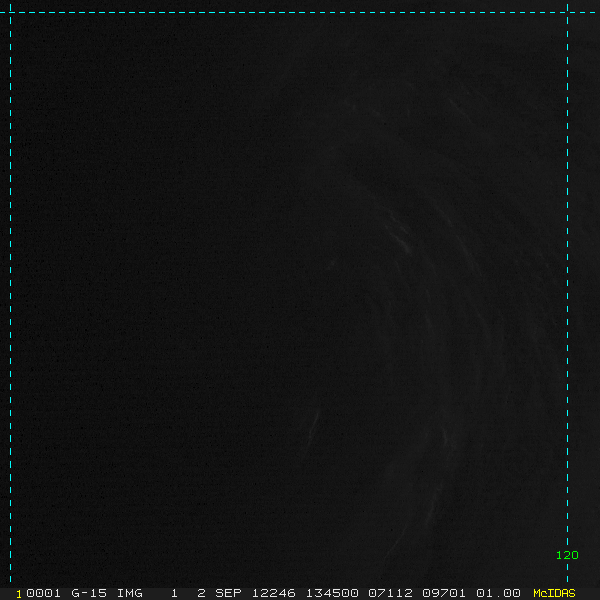Click the band number 1 after IMG
Image resolution: width=600 pixels, height=600 pixels.
click(x=174, y=593)
